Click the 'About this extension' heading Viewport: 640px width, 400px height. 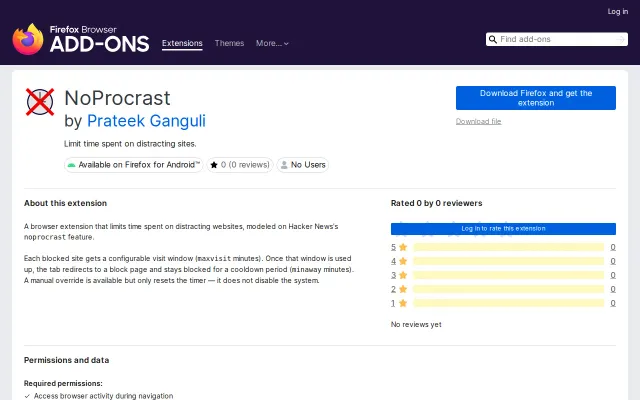tap(65, 203)
